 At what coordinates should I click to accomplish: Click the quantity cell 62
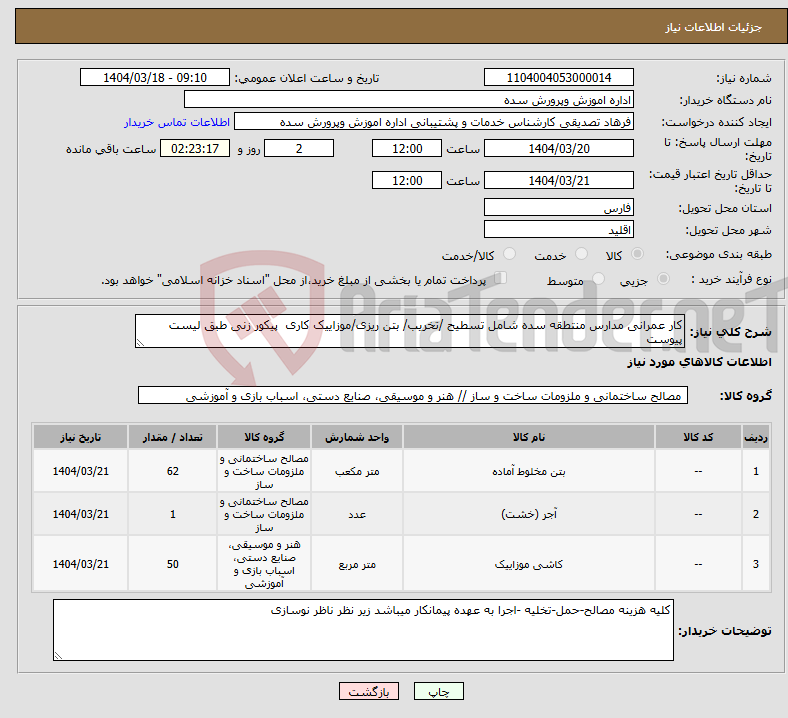(x=172, y=471)
